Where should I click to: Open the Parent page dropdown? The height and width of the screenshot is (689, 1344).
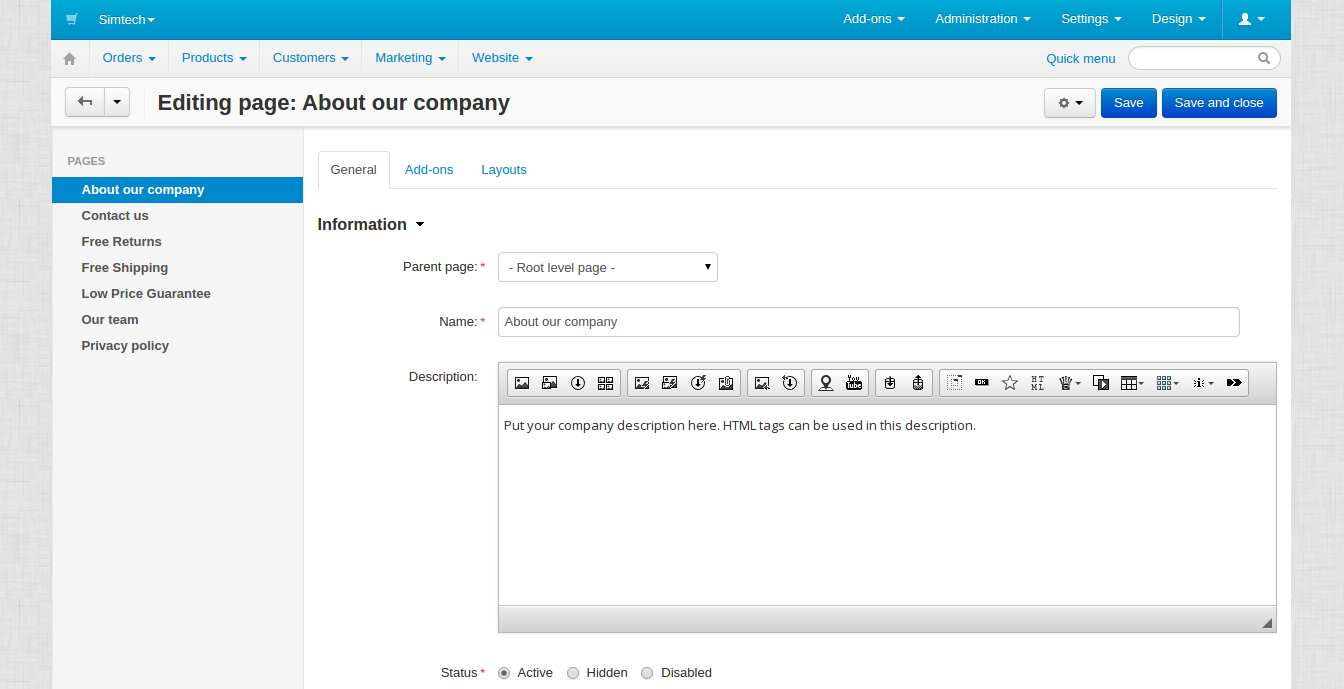(607, 267)
